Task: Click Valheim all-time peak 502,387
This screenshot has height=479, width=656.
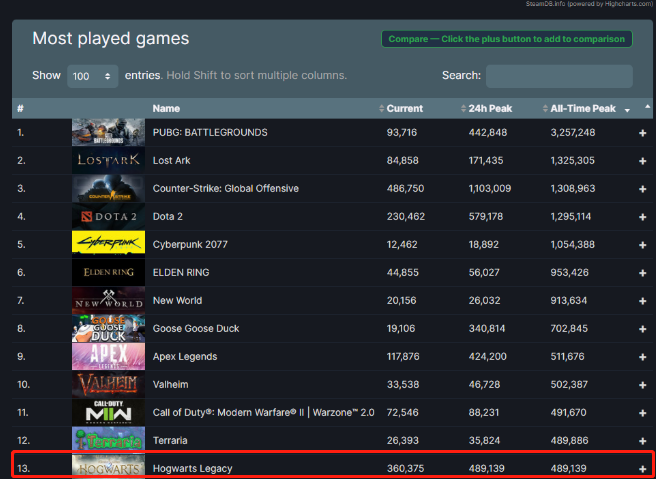Action: pyautogui.click(x=569, y=384)
